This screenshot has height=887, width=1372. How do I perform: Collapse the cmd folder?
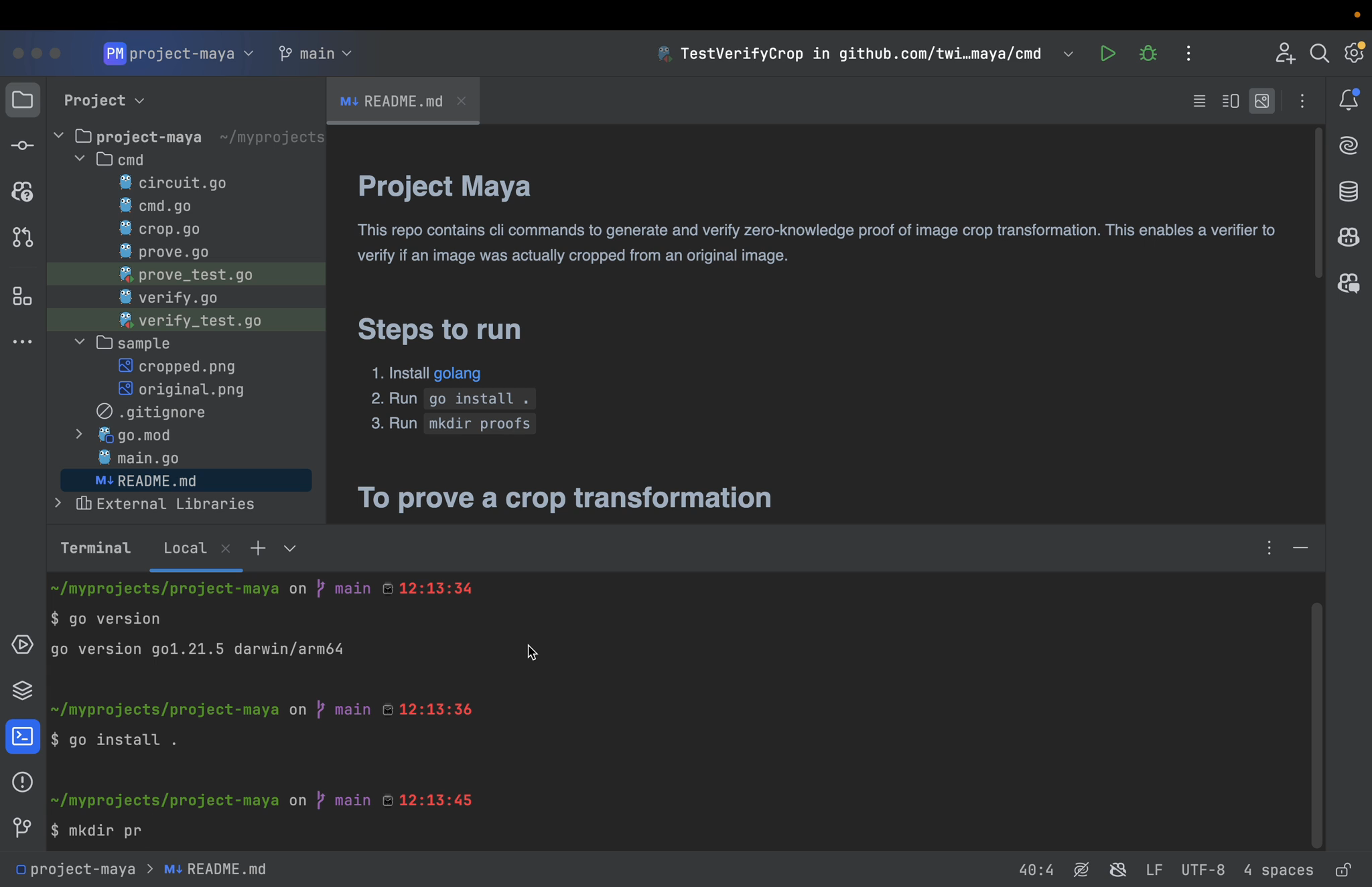coord(80,159)
